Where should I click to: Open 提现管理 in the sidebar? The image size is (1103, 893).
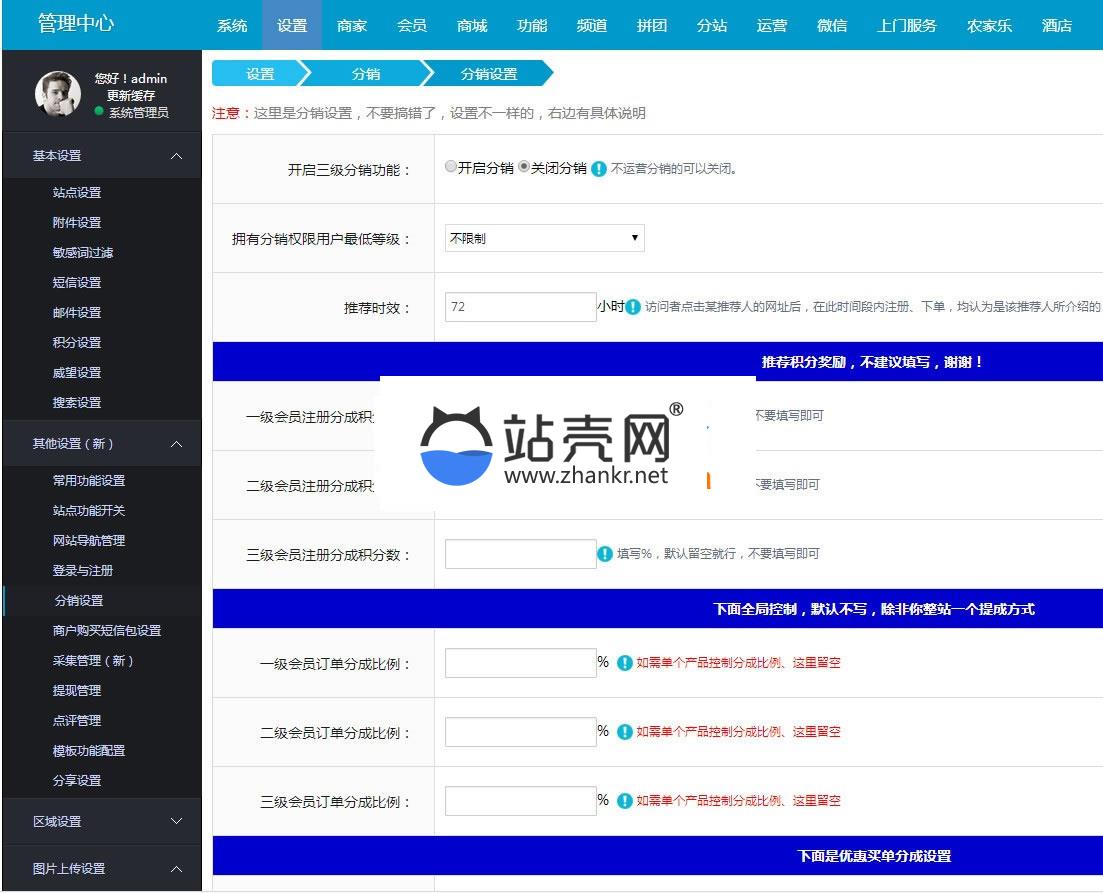pos(77,690)
